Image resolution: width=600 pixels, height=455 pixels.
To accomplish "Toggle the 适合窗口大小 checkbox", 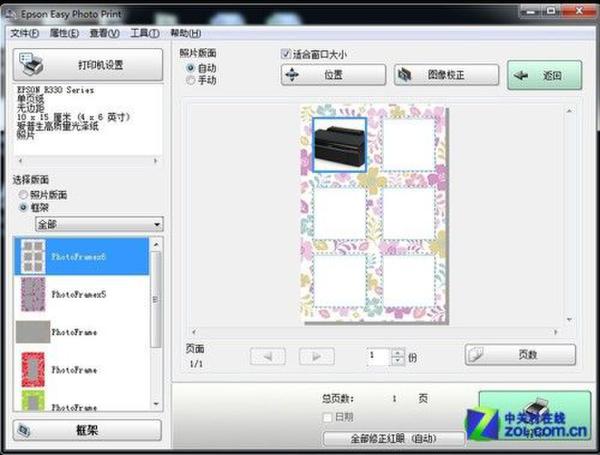I will pos(286,54).
